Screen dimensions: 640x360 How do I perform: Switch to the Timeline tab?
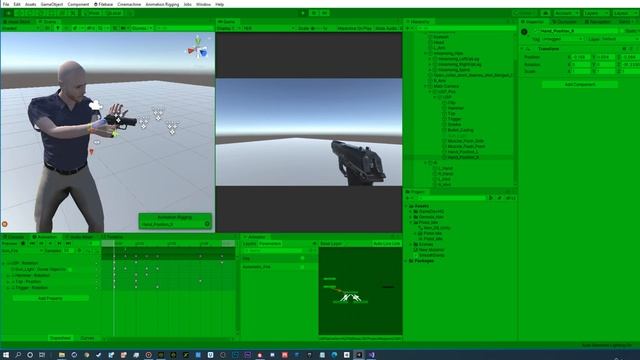(x=113, y=237)
